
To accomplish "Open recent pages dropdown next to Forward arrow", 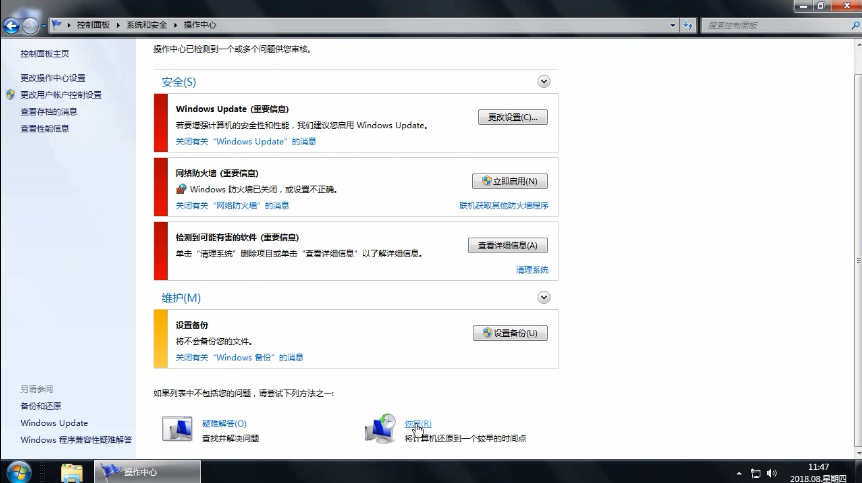I will pyautogui.click(x=43, y=25).
